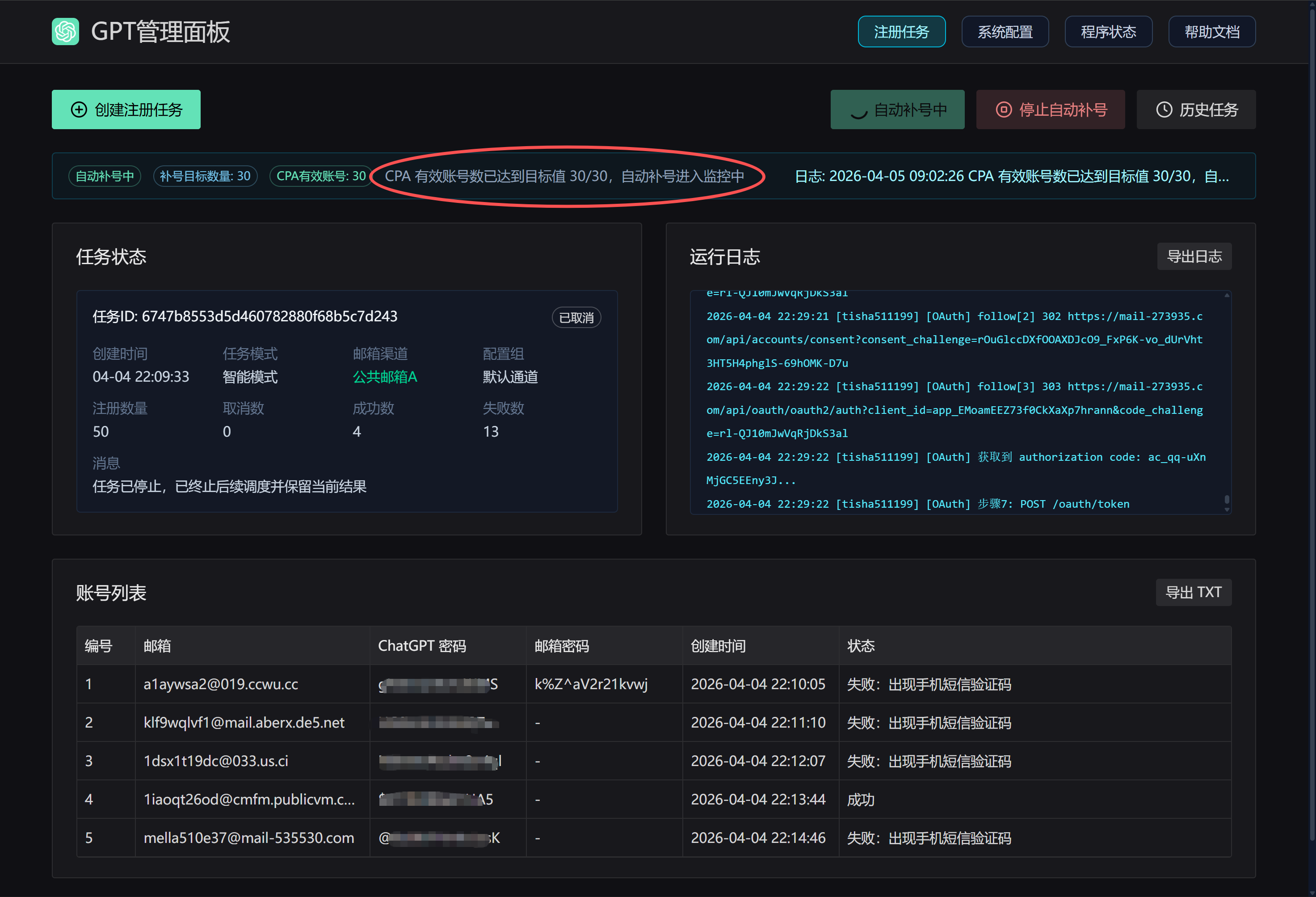Click the stop icon on 停止自动补号
This screenshot has height=897, width=1316.
pos(1003,110)
